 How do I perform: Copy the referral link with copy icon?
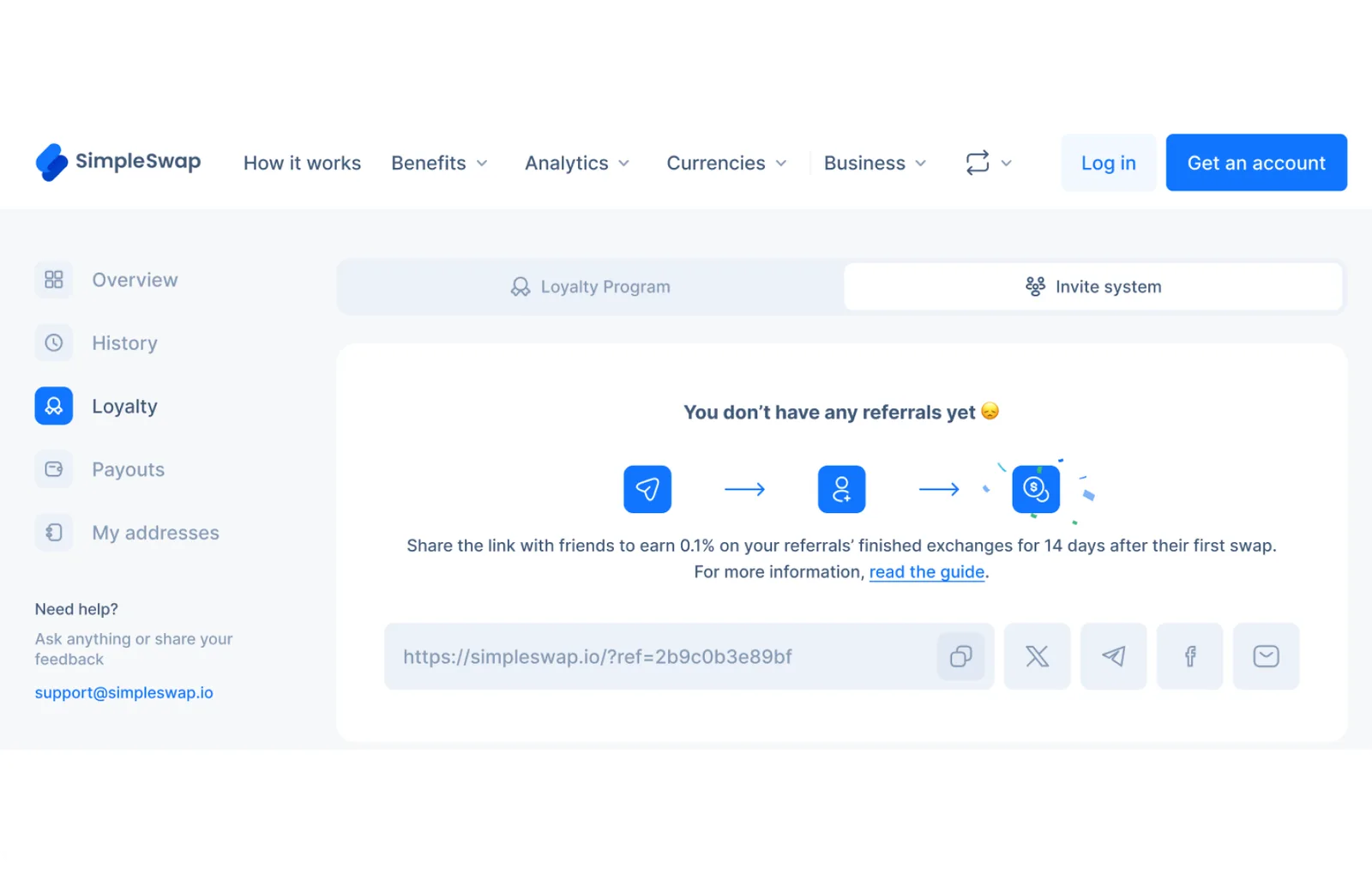click(x=960, y=656)
